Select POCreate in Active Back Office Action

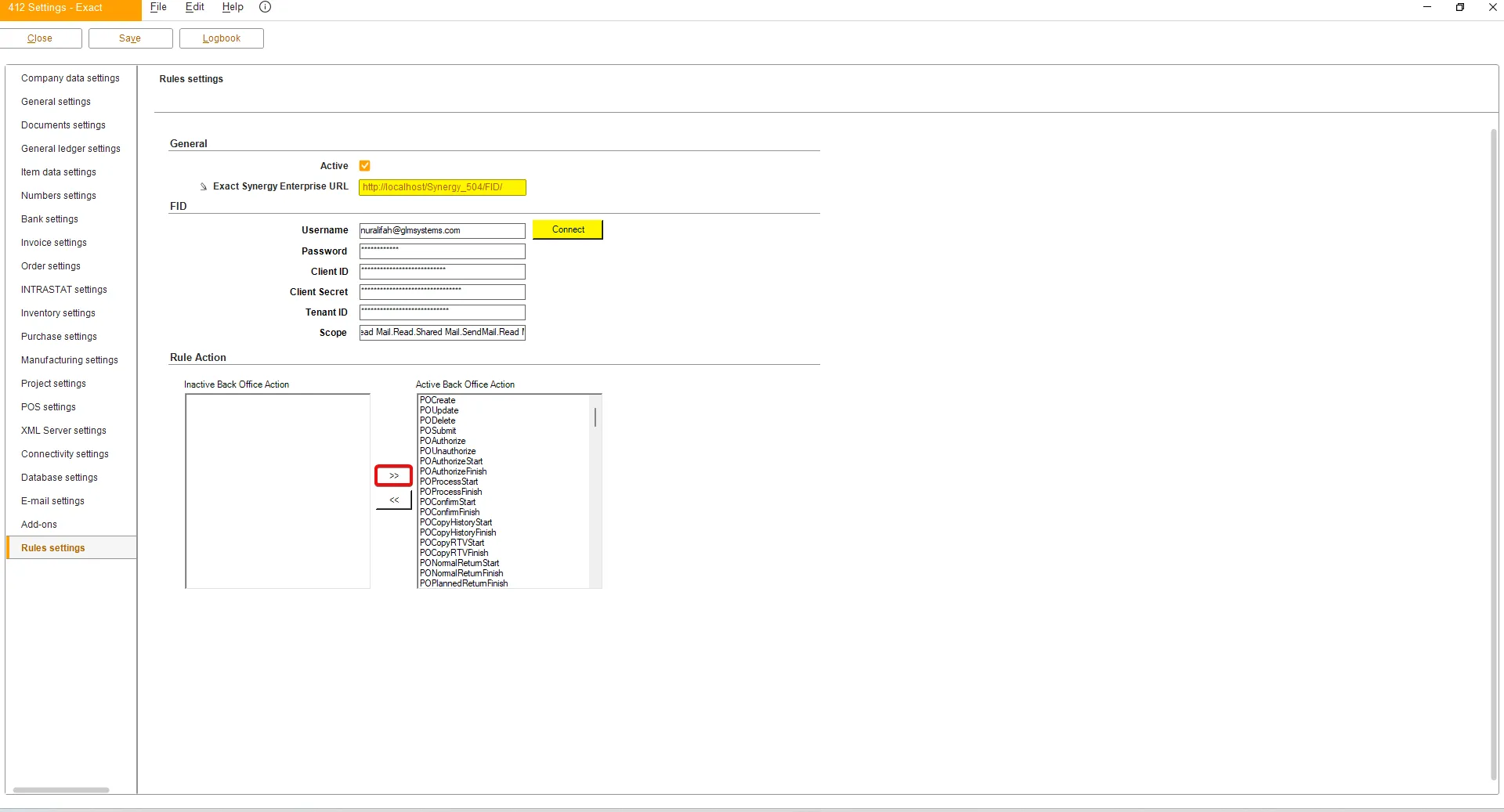(x=437, y=400)
